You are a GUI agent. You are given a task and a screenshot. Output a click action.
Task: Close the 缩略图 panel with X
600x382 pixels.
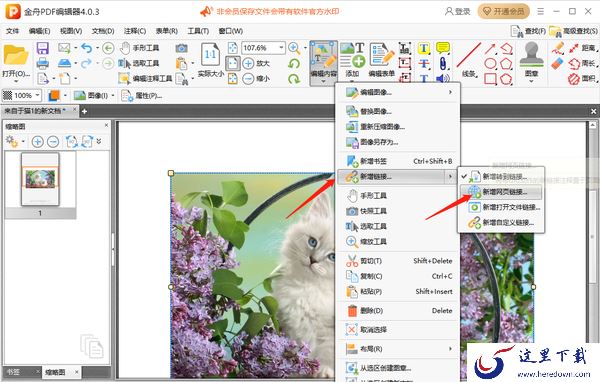pos(106,125)
